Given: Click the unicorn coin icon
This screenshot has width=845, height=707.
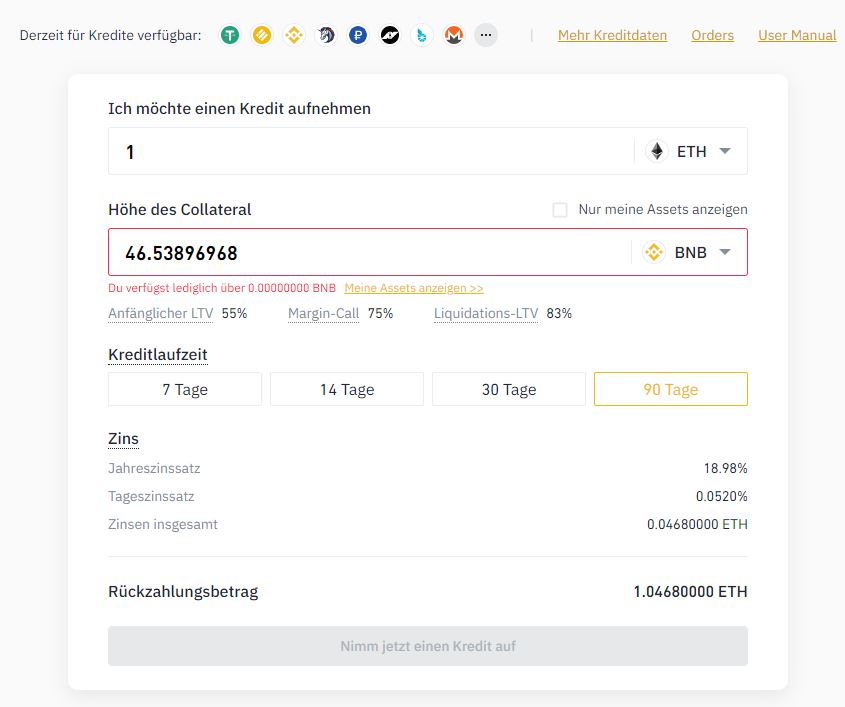Looking at the screenshot, I should point(326,35).
